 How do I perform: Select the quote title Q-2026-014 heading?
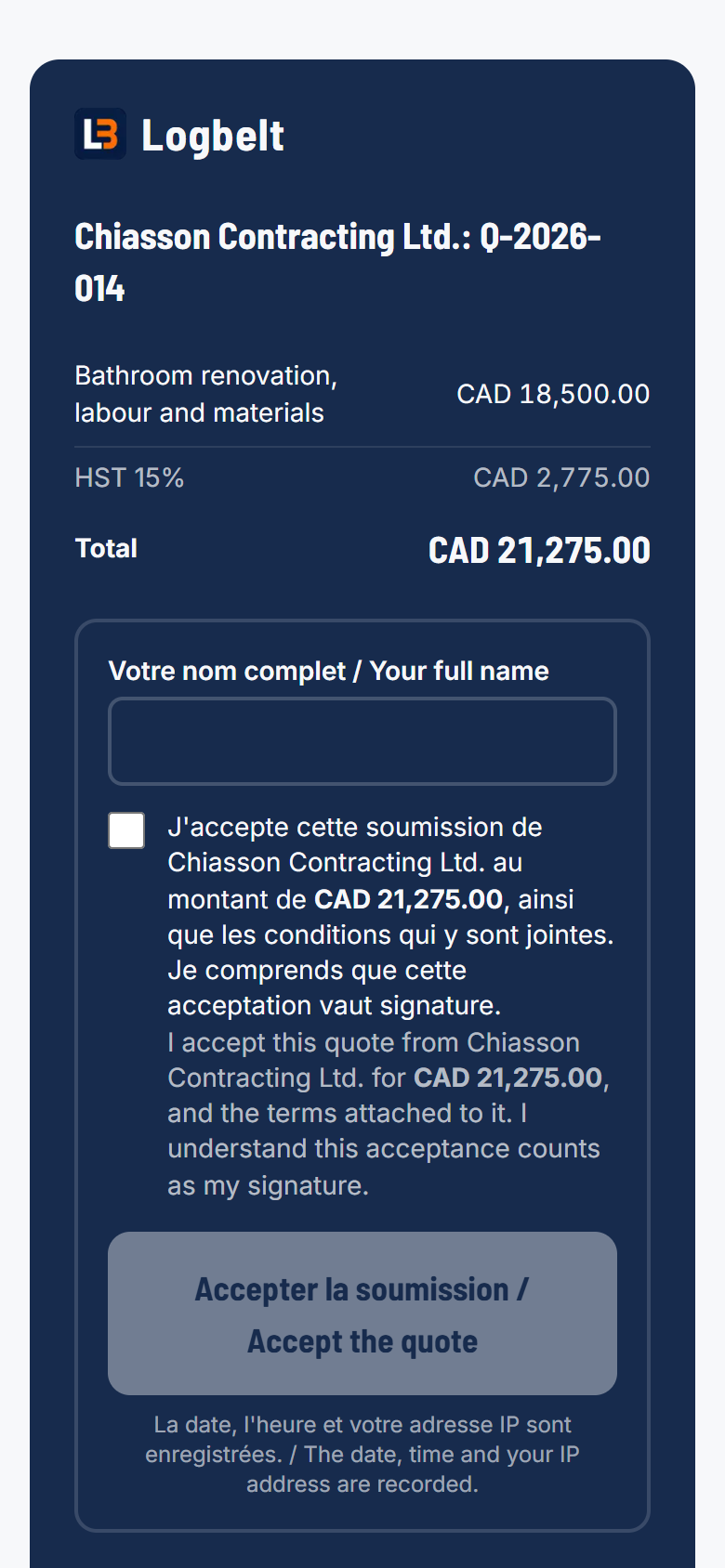click(338, 262)
